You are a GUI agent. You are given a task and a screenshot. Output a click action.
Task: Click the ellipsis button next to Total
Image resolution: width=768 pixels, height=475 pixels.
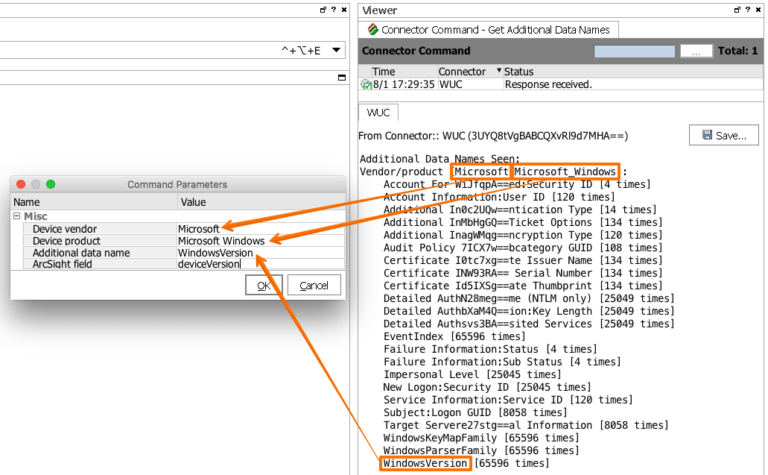pyautogui.click(x=695, y=50)
